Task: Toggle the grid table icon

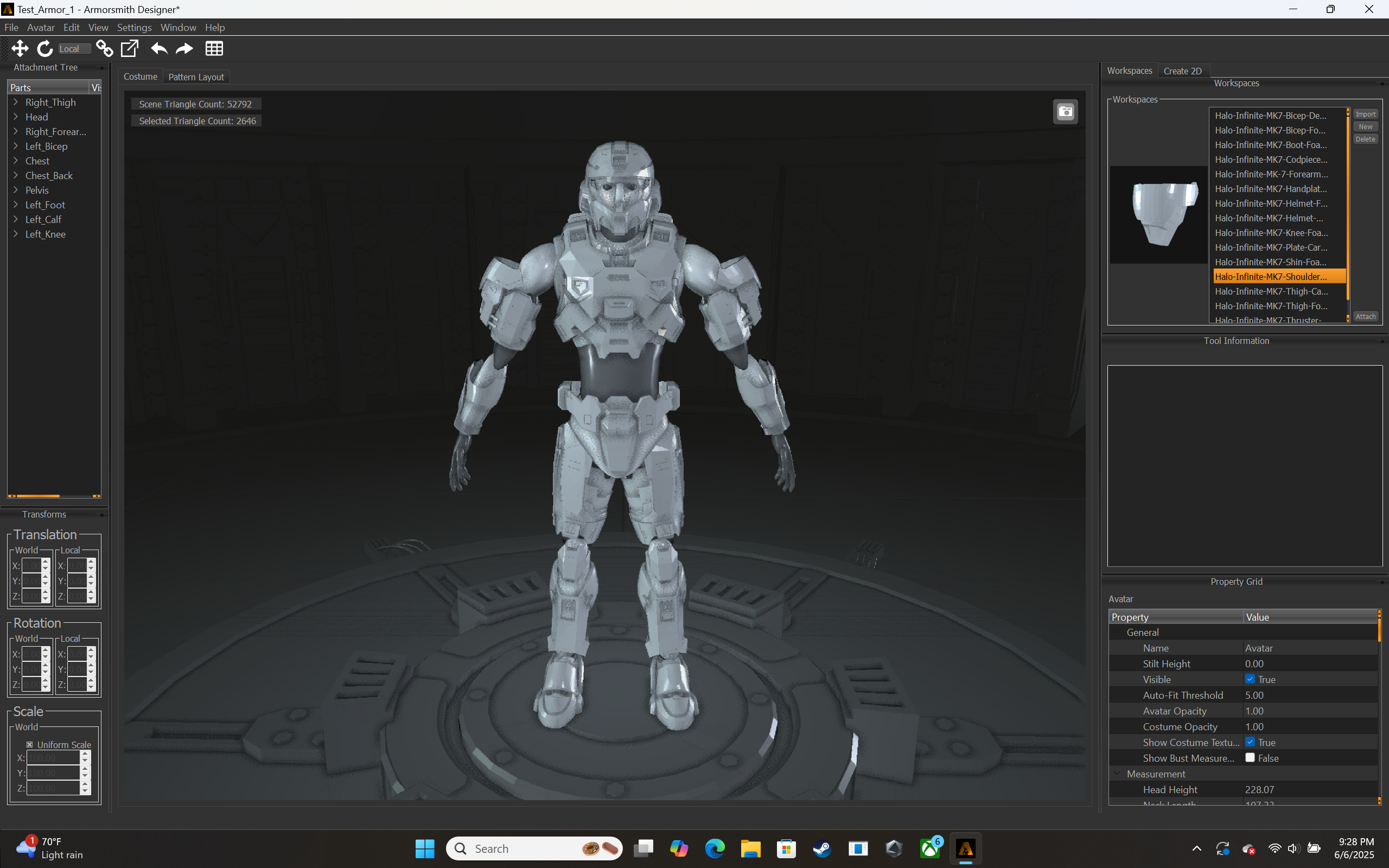Action: [214, 49]
